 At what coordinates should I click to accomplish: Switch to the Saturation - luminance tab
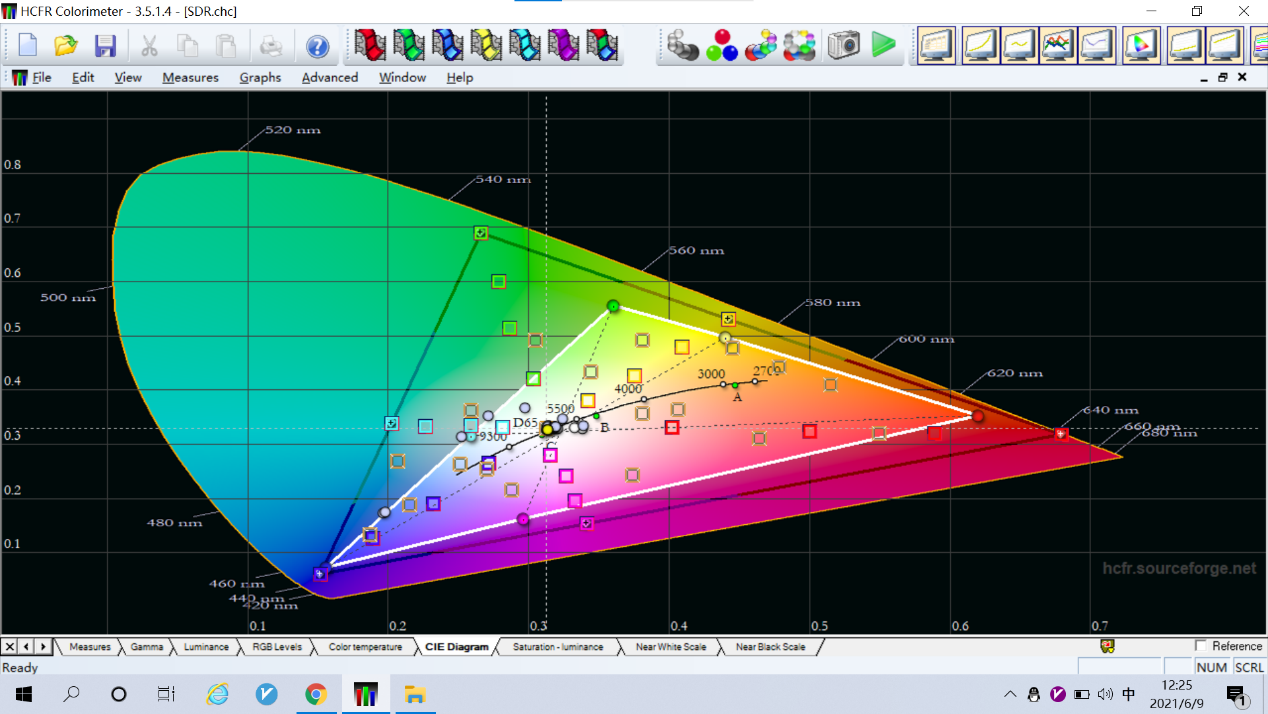click(x=558, y=647)
